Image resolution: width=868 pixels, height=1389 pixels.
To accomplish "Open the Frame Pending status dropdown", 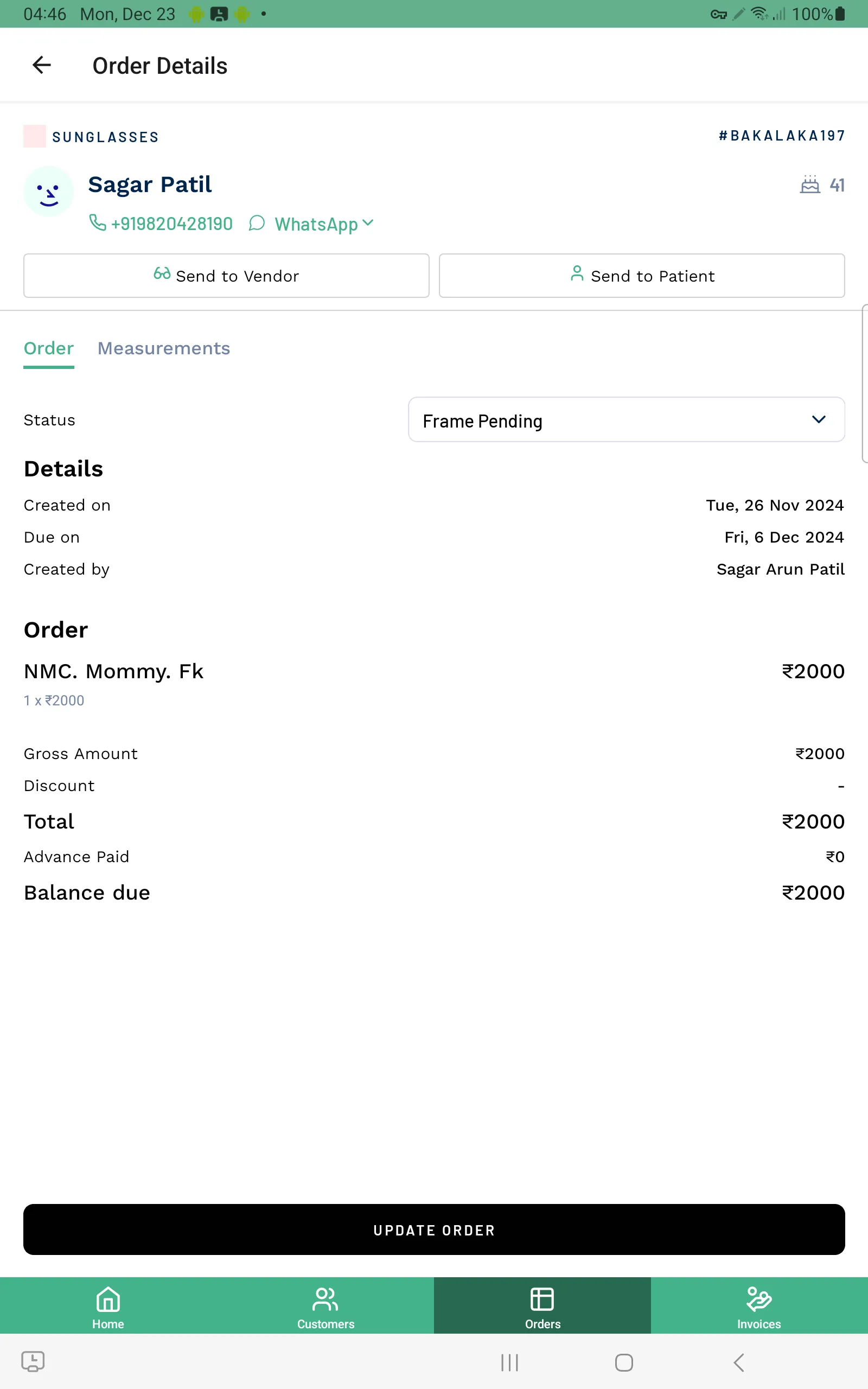I will tap(626, 419).
